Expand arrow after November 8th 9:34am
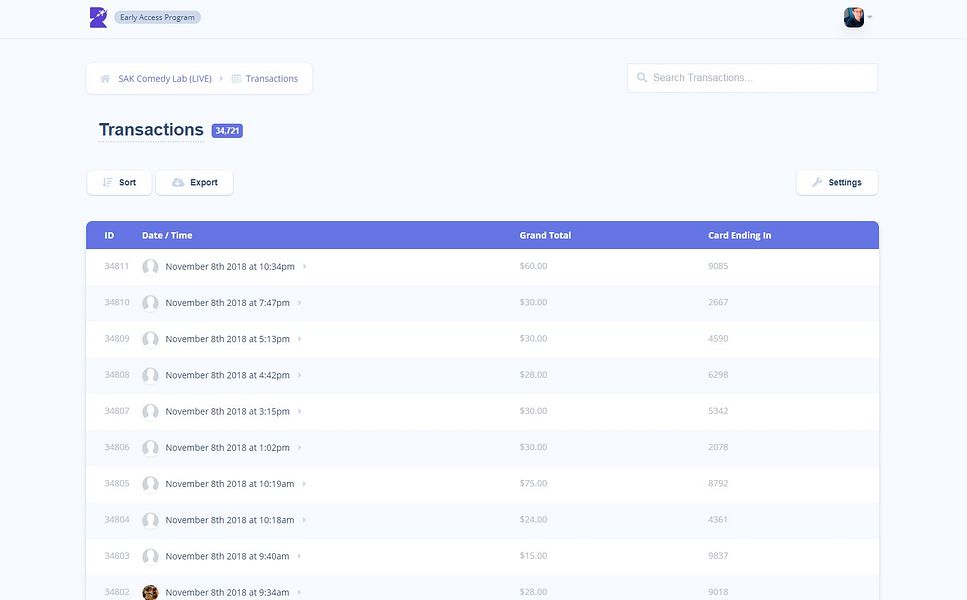Screen dimensions: 967x600 (x=299, y=593)
